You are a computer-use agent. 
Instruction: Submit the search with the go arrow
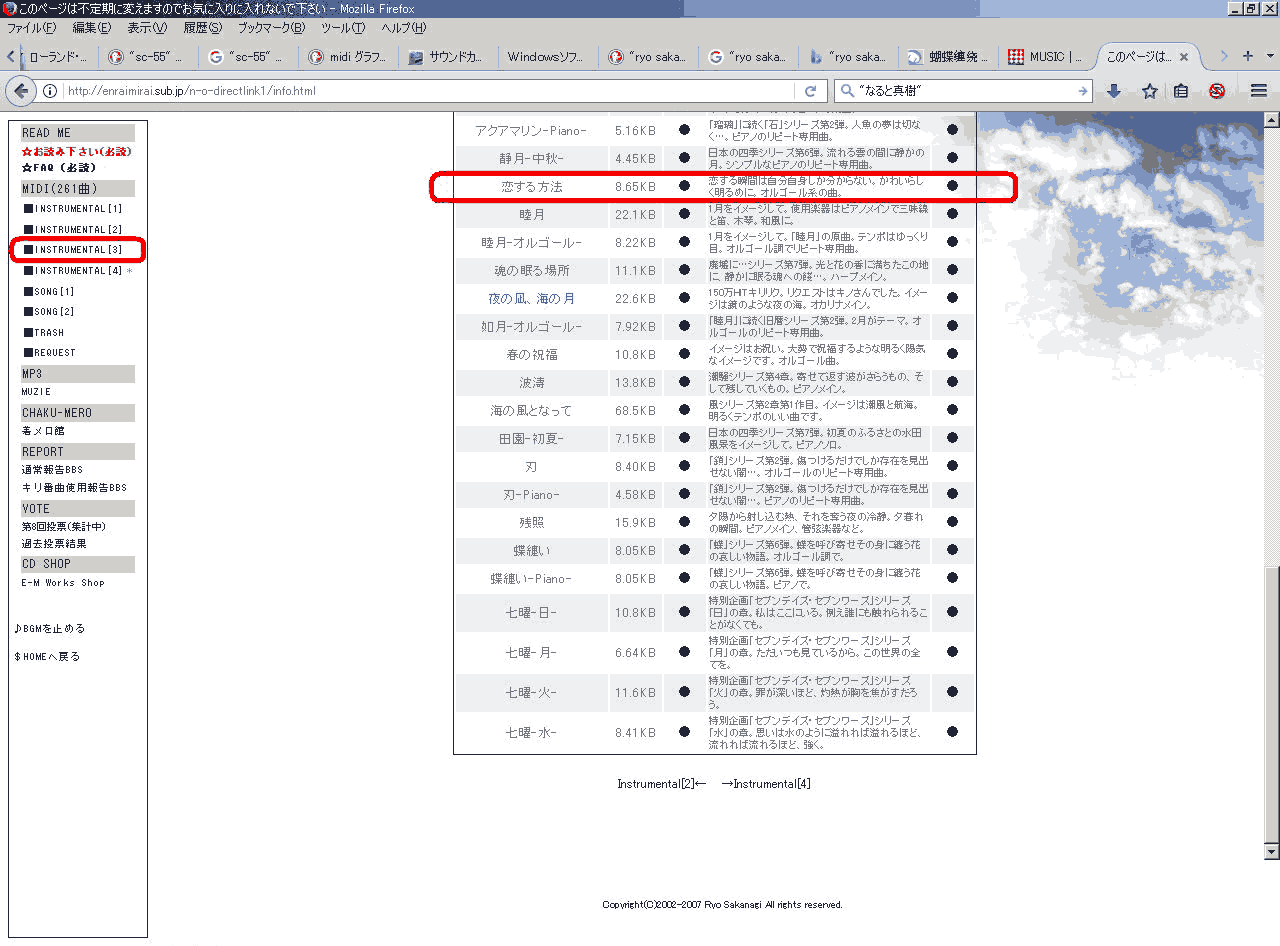pyautogui.click(x=1083, y=91)
